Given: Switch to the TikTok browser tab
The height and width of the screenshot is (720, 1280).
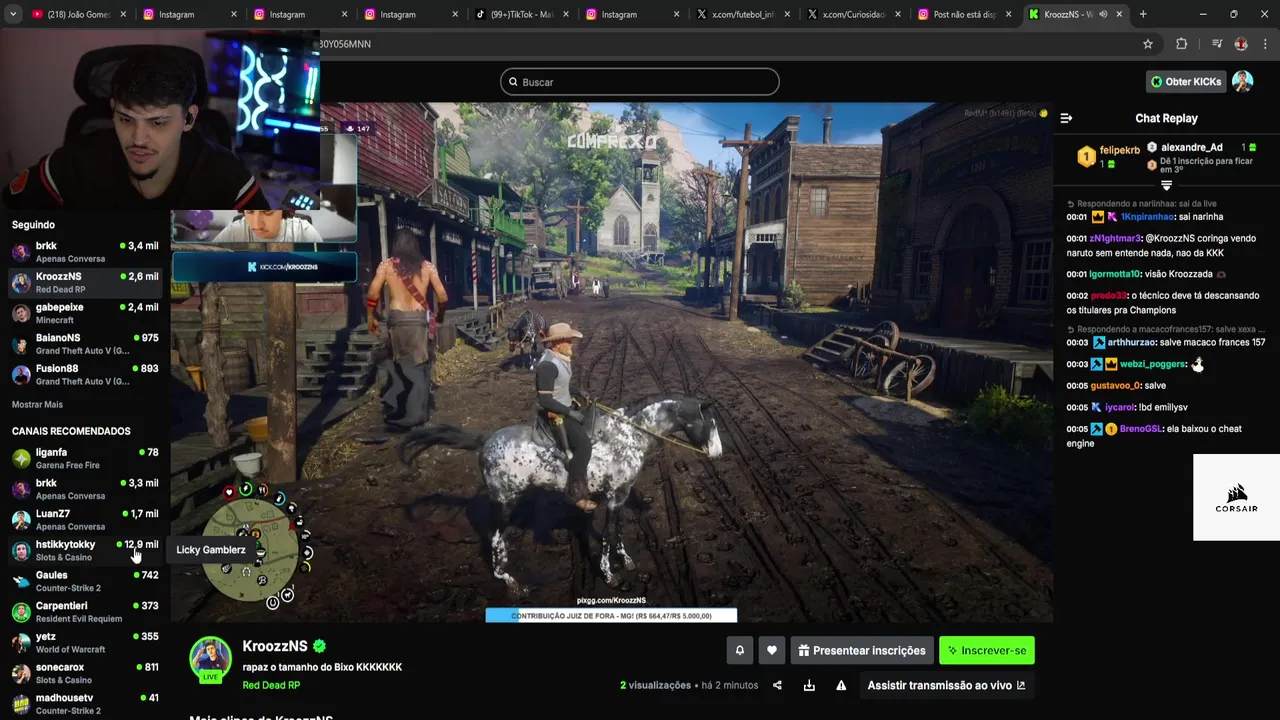Looking at the screenshot, I should 522,14.
